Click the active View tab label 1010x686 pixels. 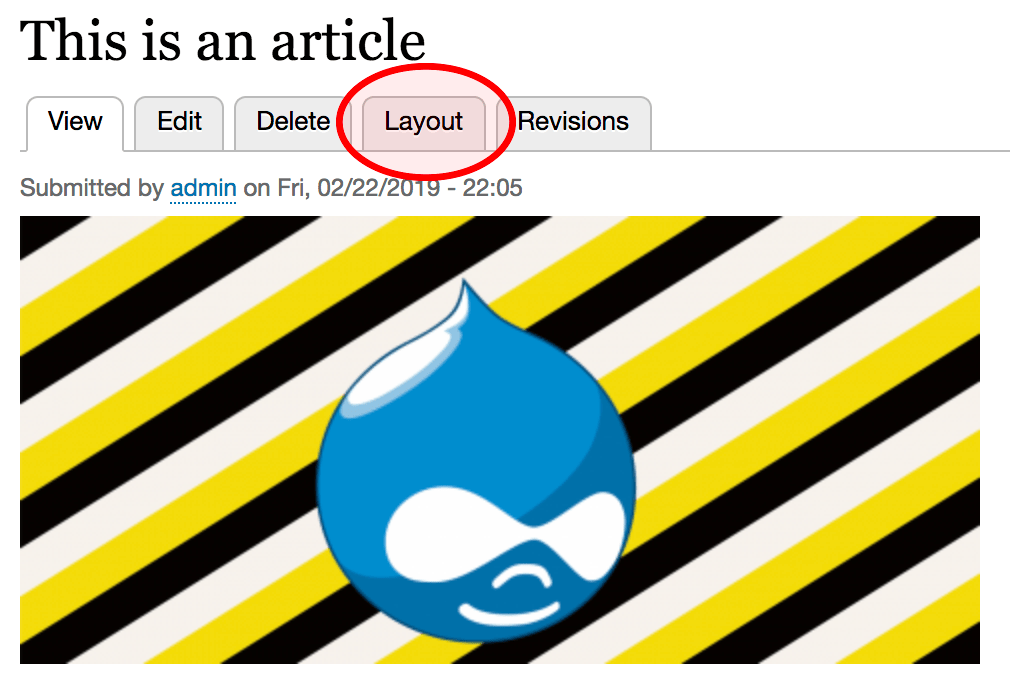click(x=75, y=121)
